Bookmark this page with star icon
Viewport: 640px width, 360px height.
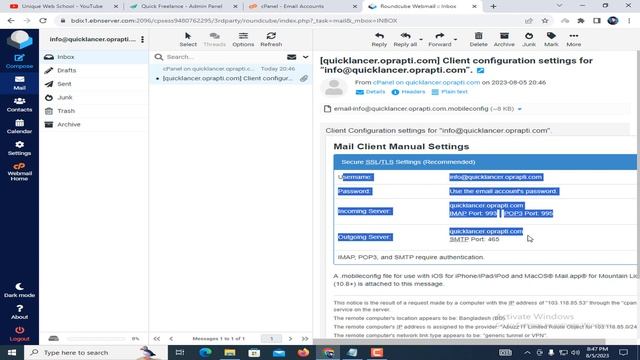coord(545,20)
